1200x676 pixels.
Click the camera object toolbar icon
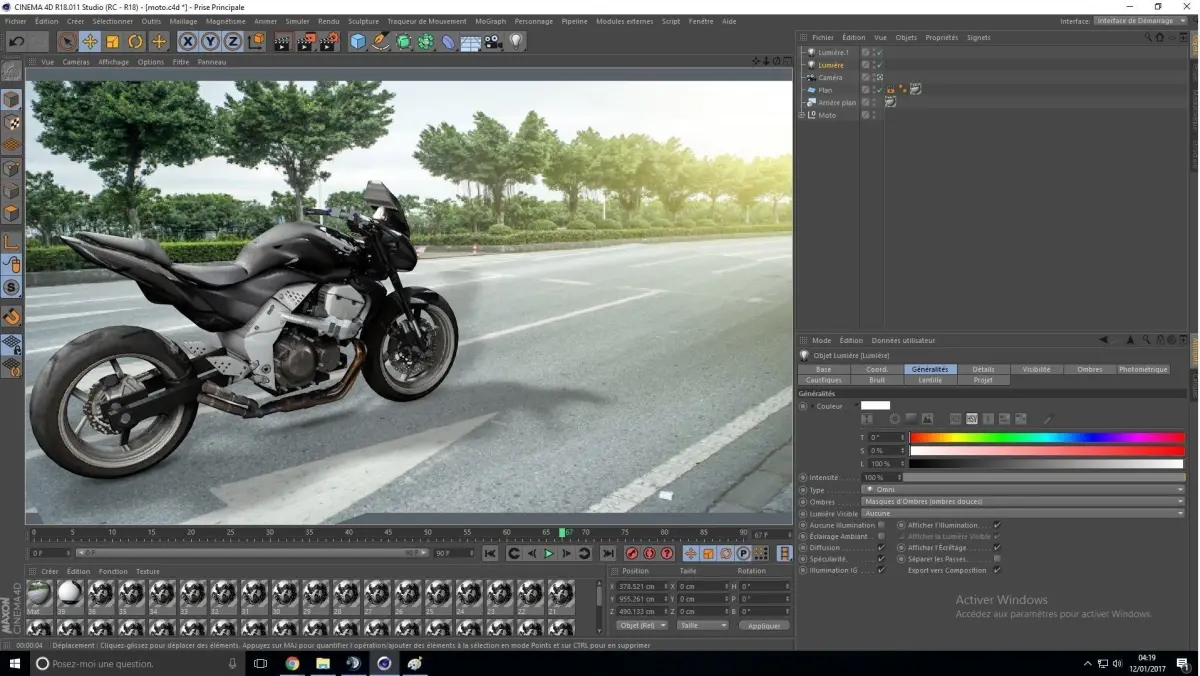[493, 42]
